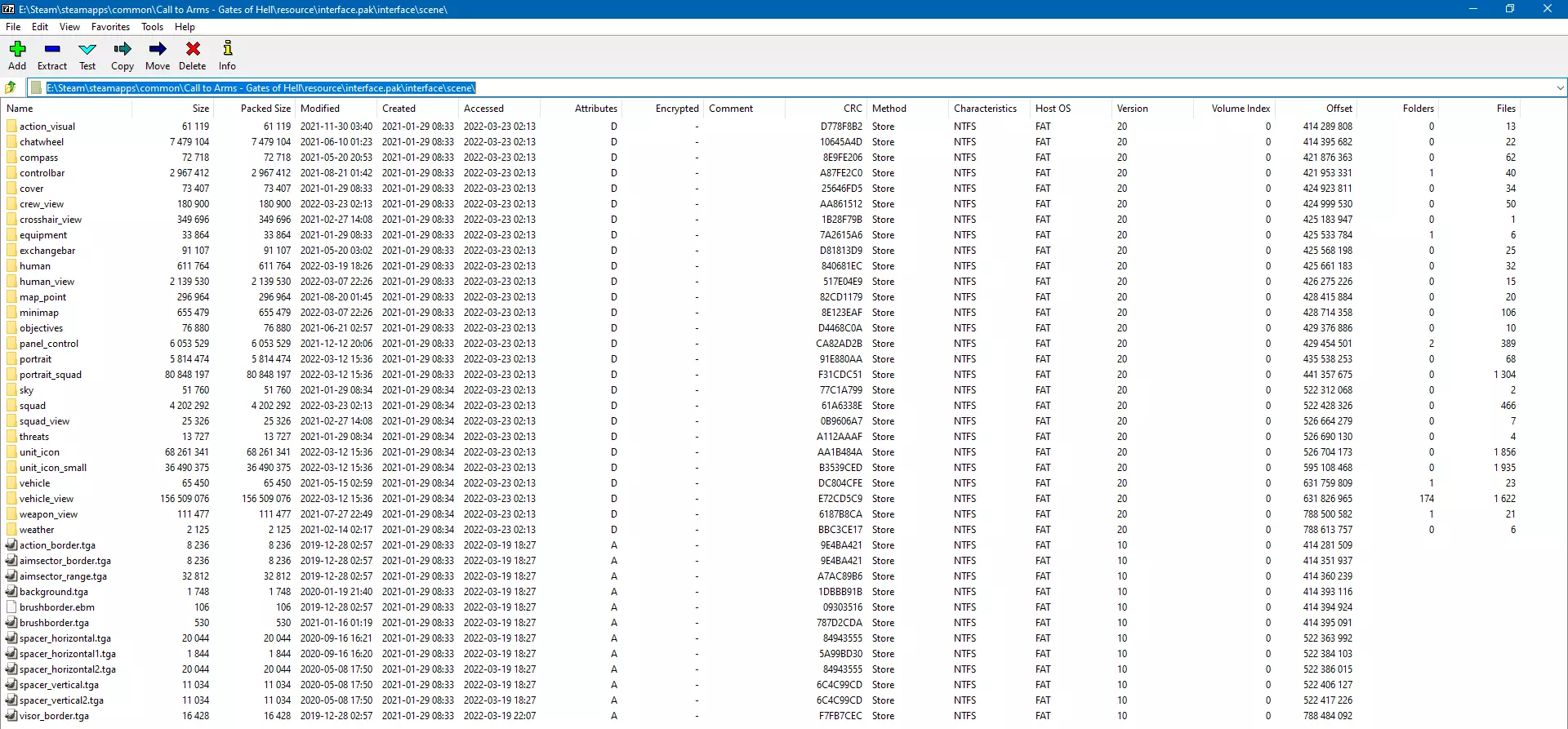1568x729 pixels.
Task: Select the action_border.tga file icon
Action: [11, 545]
